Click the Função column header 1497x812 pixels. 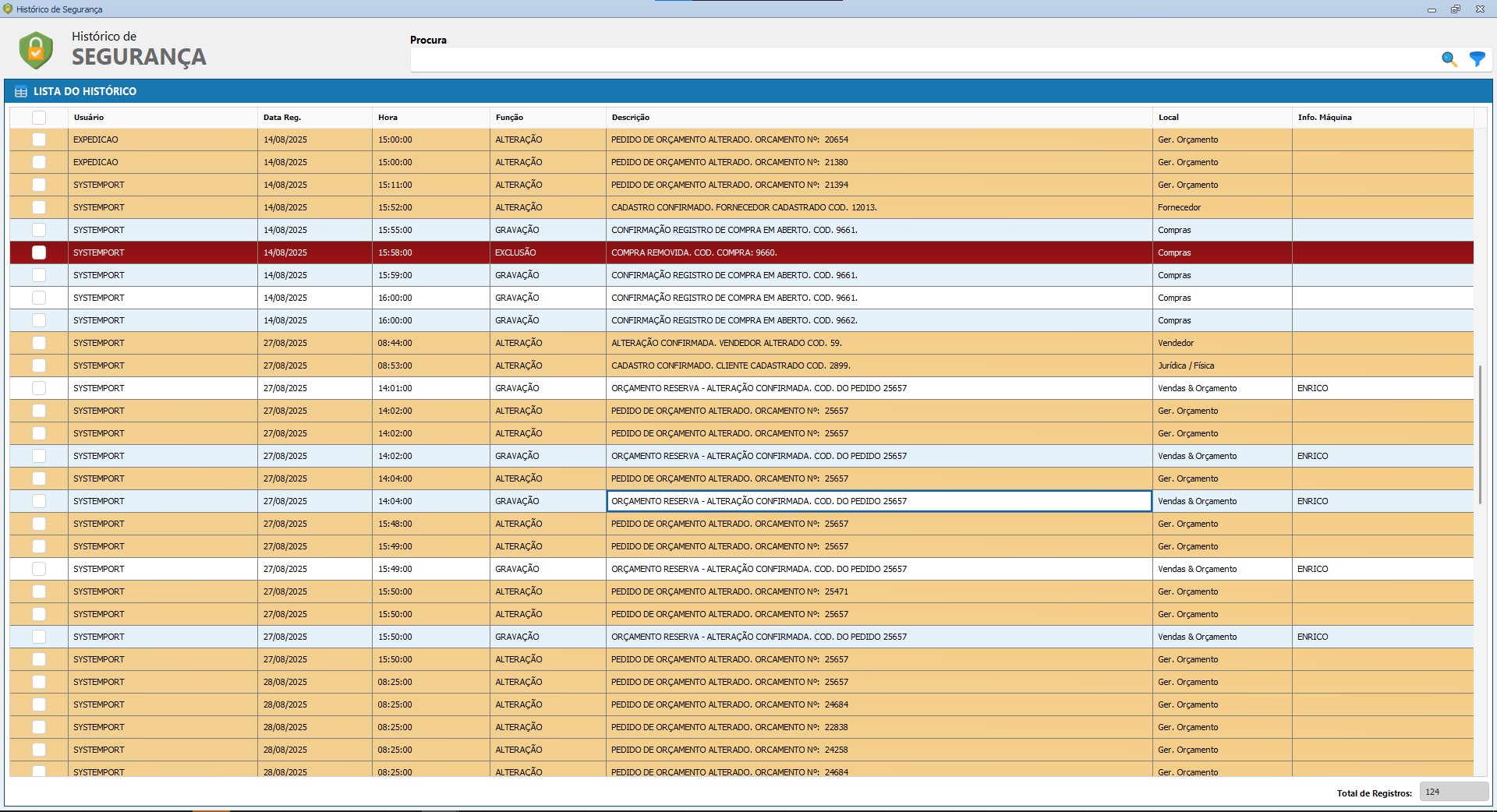509,118
